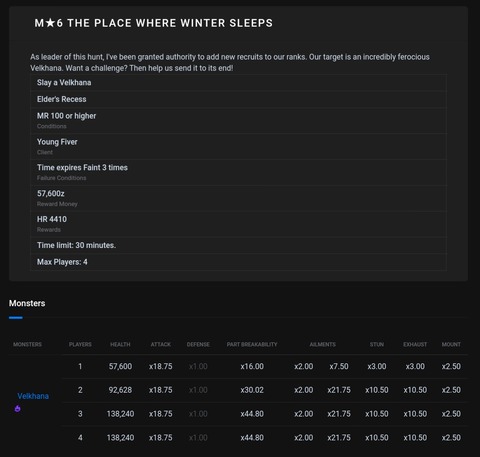Click the quest title heading

[153, 23]
